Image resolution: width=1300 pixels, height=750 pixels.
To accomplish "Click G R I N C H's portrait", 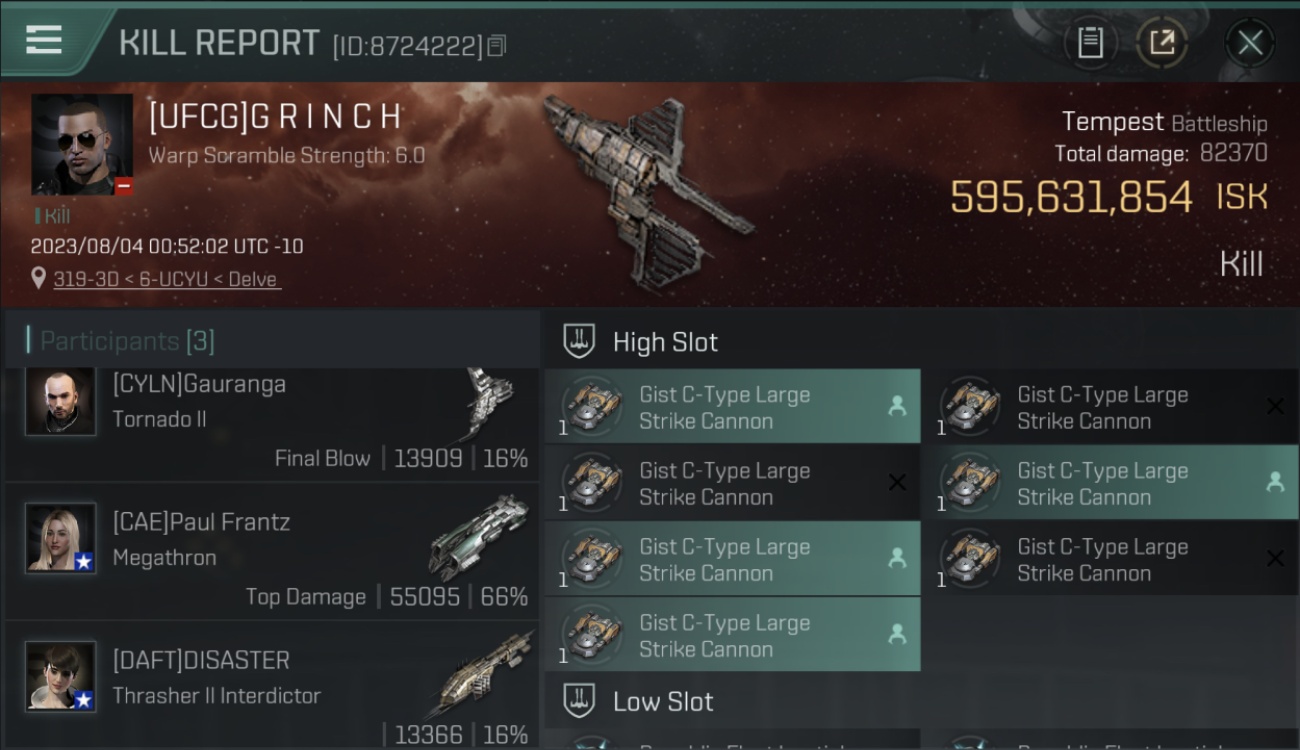I will pyautogui.click(x=82, y=144).
